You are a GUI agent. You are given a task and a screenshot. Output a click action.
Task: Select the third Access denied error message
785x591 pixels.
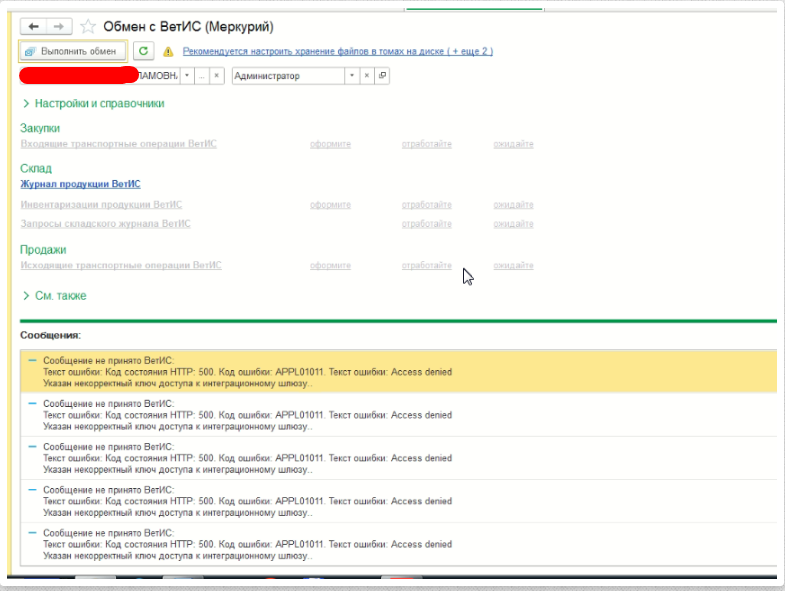pos(399,458)
